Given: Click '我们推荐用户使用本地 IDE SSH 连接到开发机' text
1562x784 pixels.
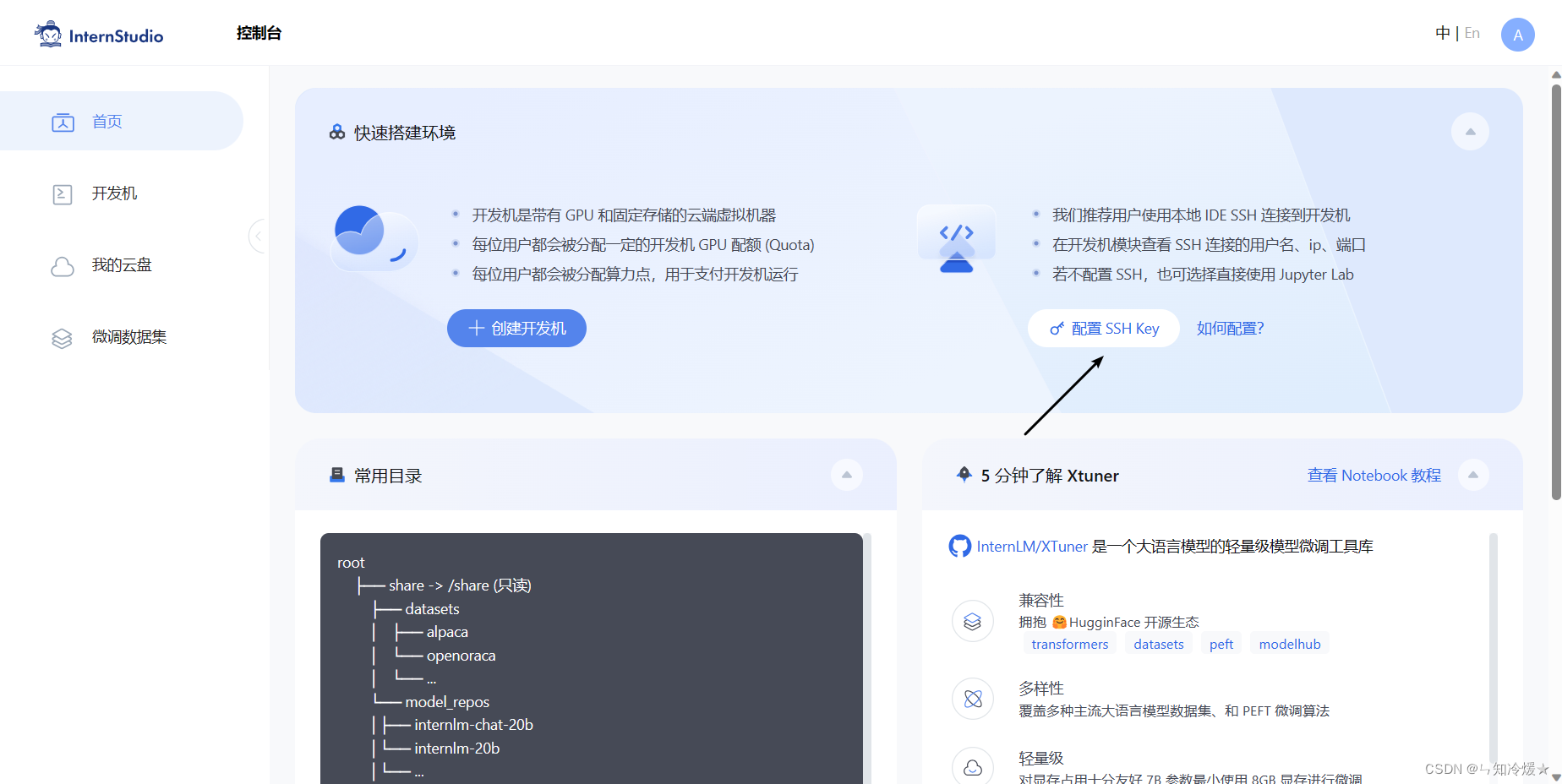Looking at the screenshot, I should pos(1200,215).
